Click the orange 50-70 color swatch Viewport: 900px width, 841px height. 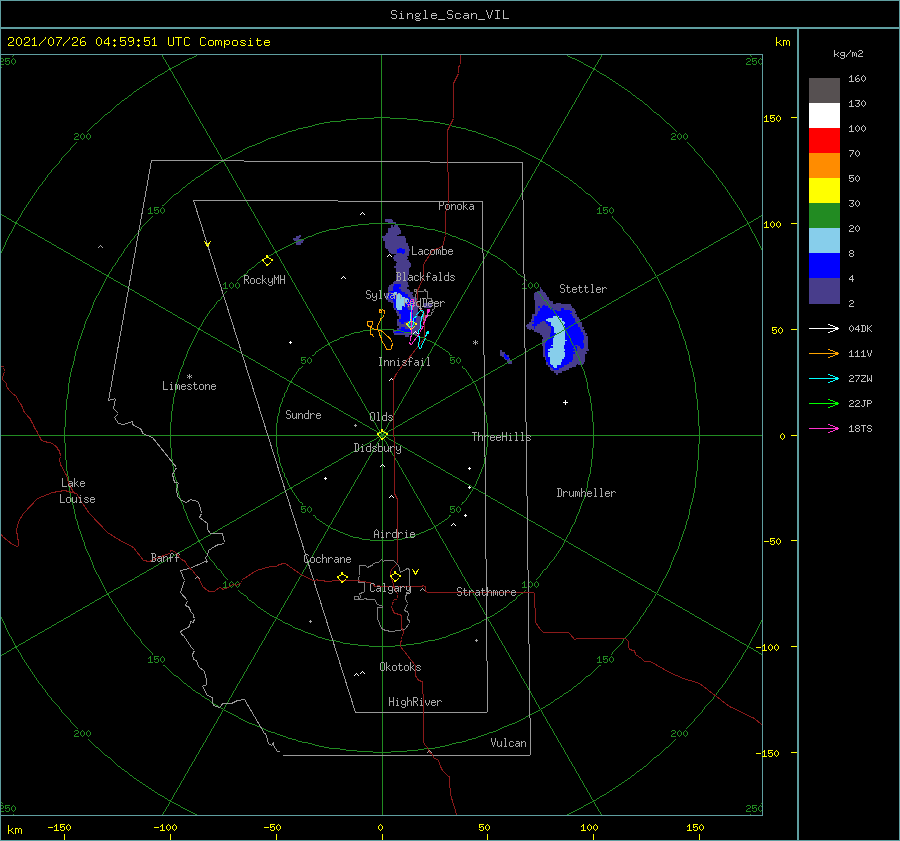tap(824, 165)
